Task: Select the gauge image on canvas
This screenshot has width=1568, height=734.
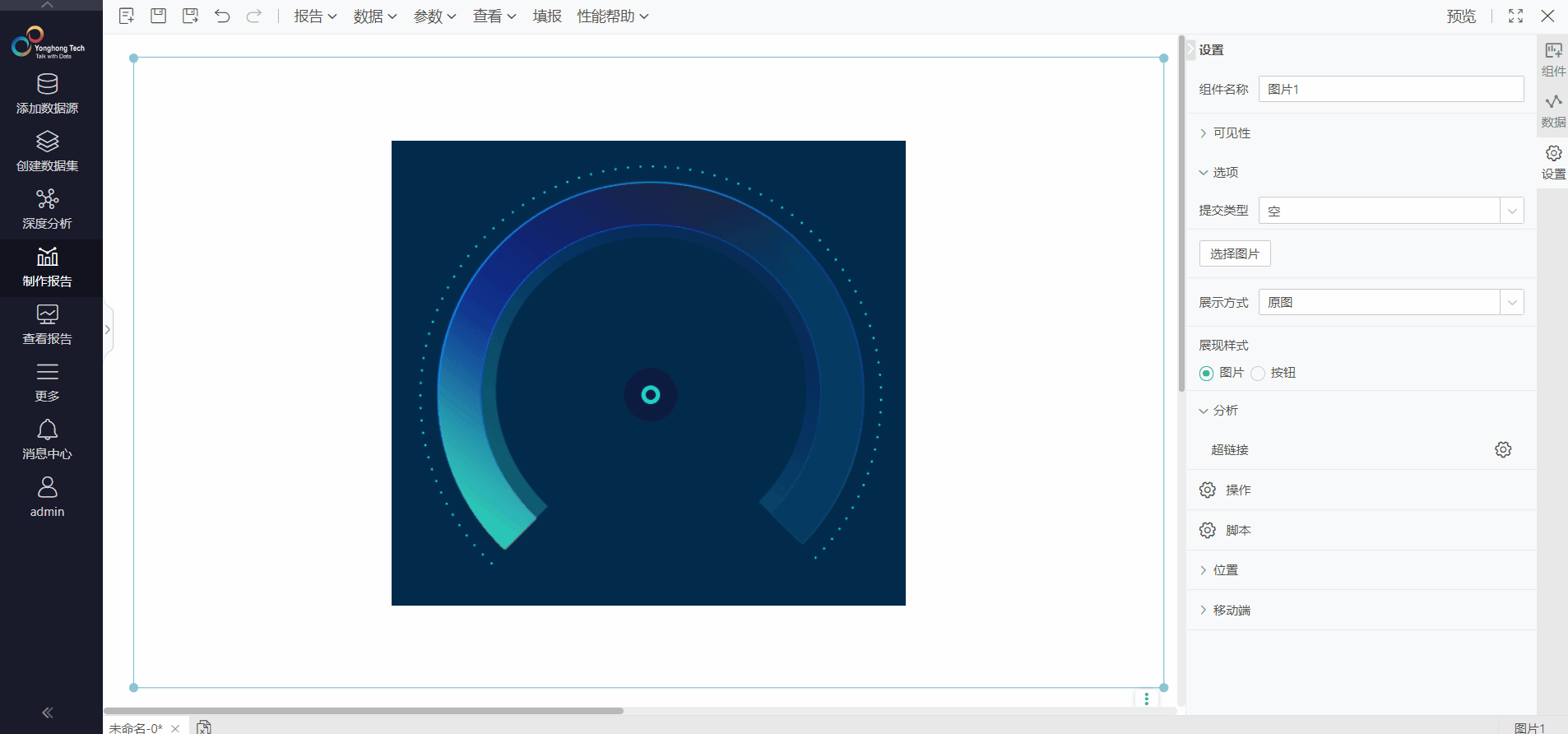Action: (x=648, y=373)
